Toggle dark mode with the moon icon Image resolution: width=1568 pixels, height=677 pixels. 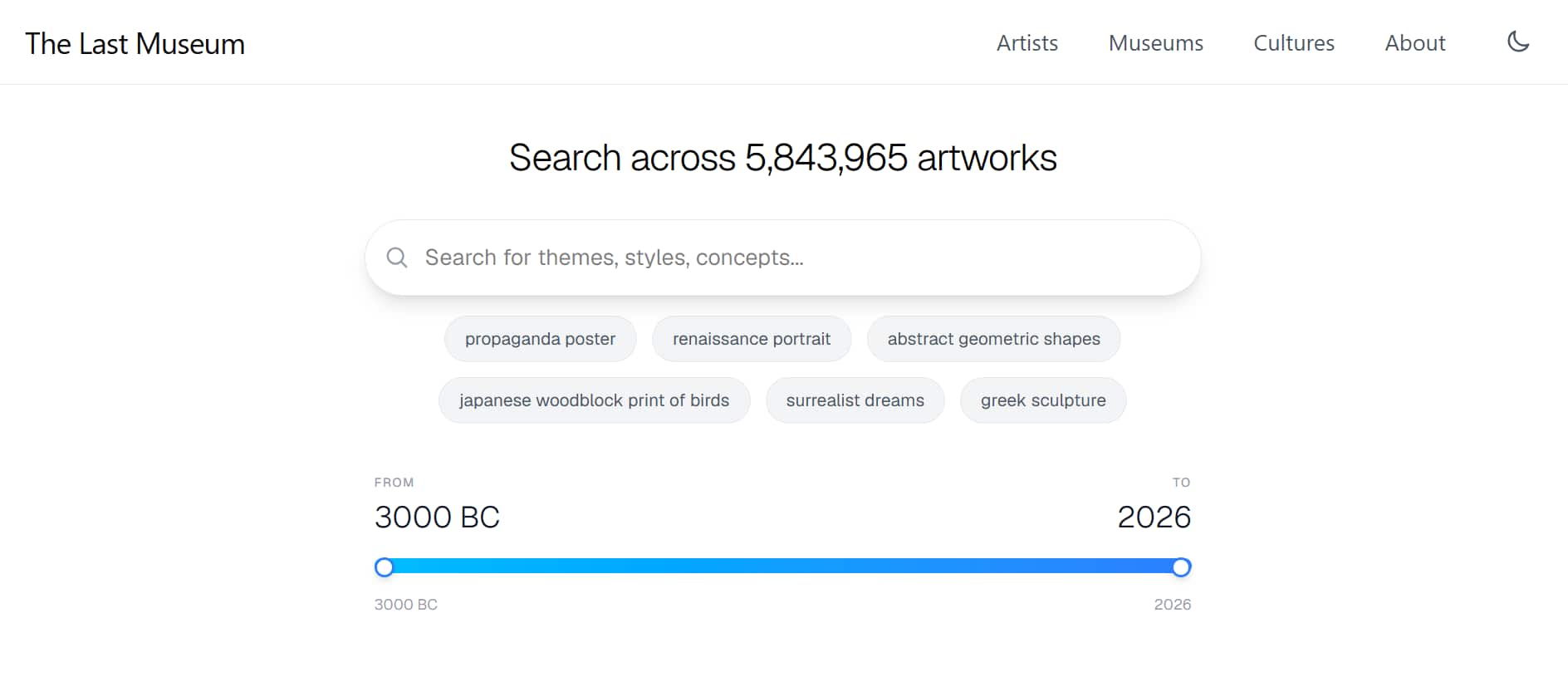coord(1518,42)
